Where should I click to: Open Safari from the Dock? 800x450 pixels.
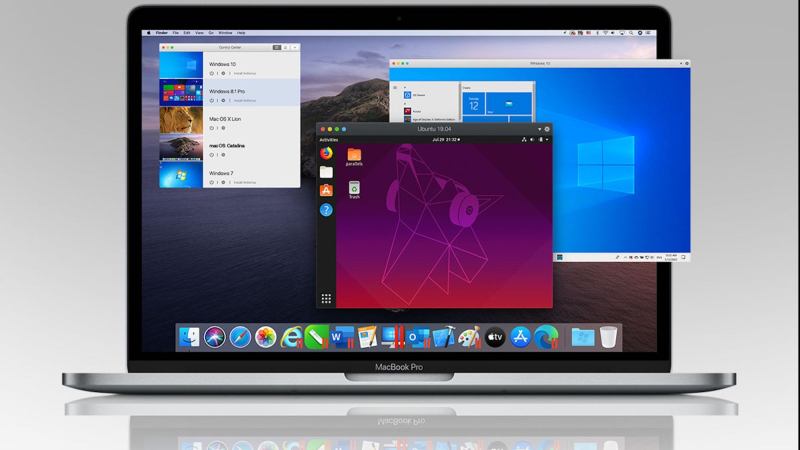point(240,337)
